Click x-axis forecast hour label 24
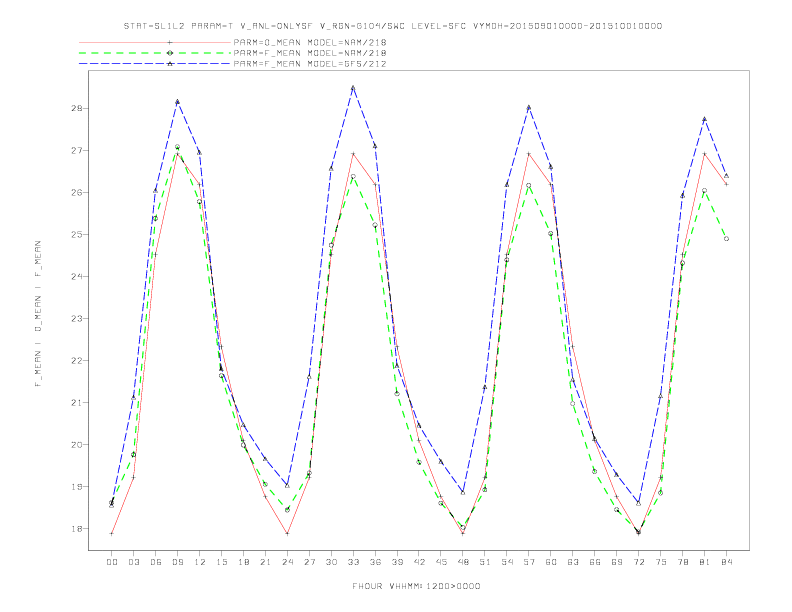The image size is (792, 612). click(287, 562)
